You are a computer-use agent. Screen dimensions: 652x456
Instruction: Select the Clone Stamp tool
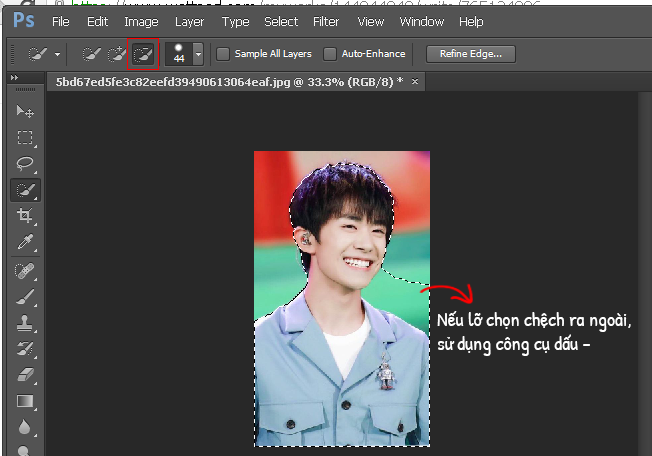point(25,323)
